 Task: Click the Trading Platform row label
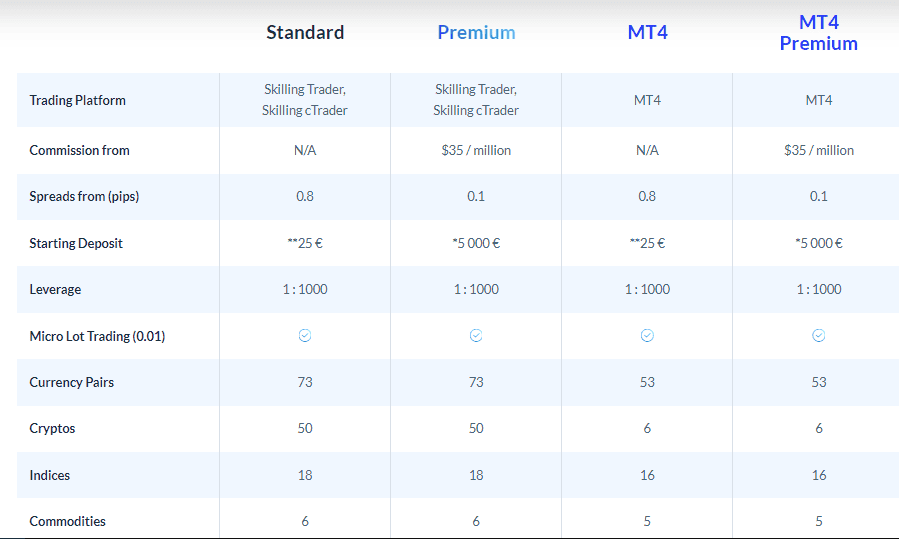point(77,100)
